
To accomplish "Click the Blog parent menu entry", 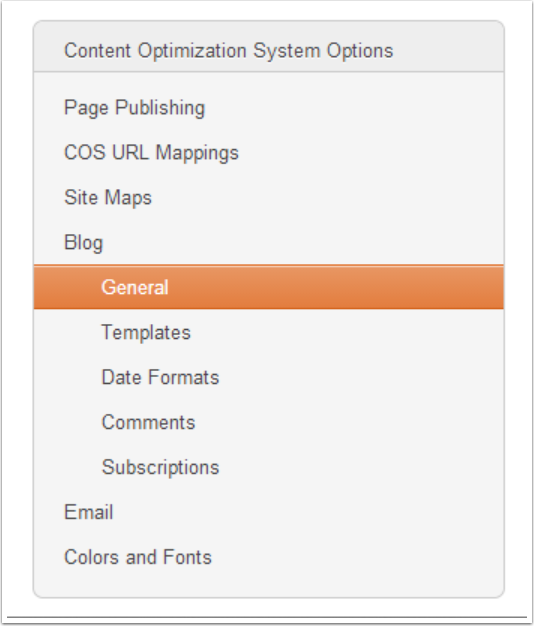I will click(83, 243).
